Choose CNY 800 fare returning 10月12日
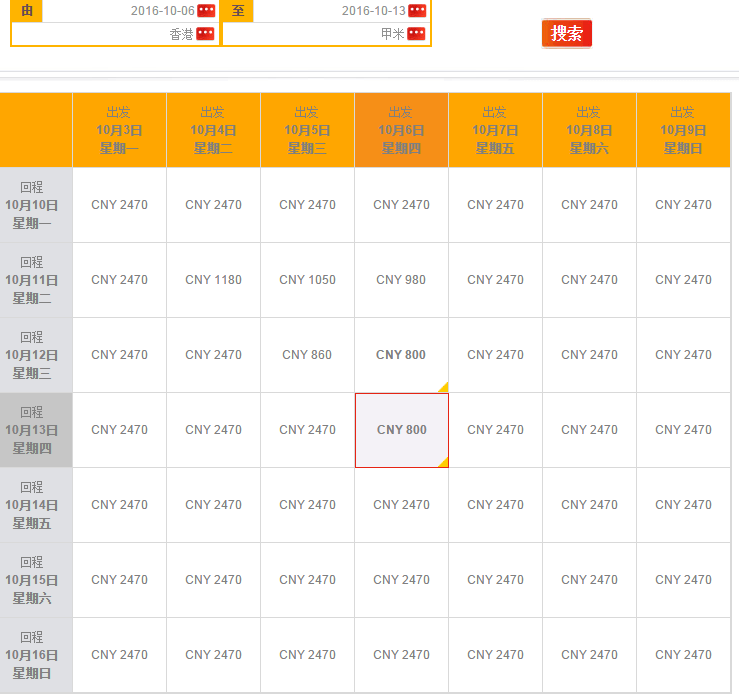This screenshot has width=739, height=698. coord(401,355)
